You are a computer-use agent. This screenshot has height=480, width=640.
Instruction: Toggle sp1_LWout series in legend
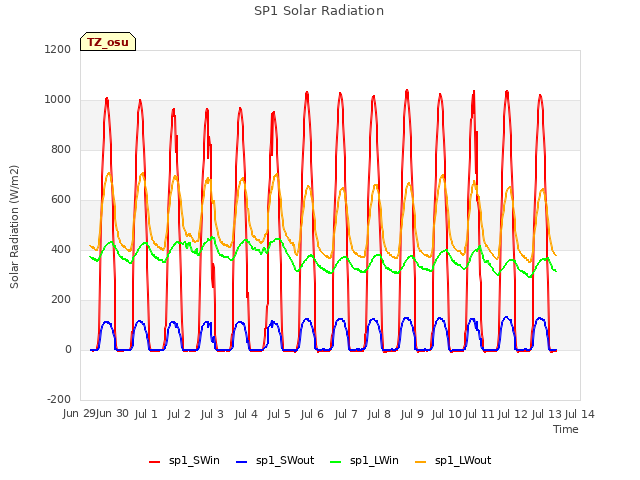coord(453,461)
